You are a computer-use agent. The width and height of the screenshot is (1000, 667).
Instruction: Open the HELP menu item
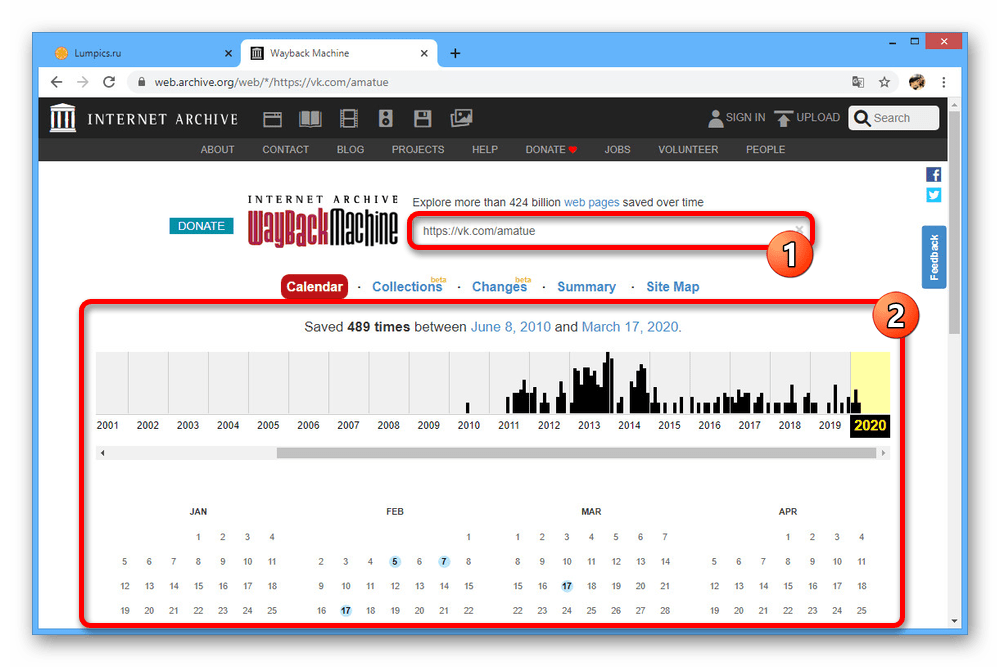(485, 150)
